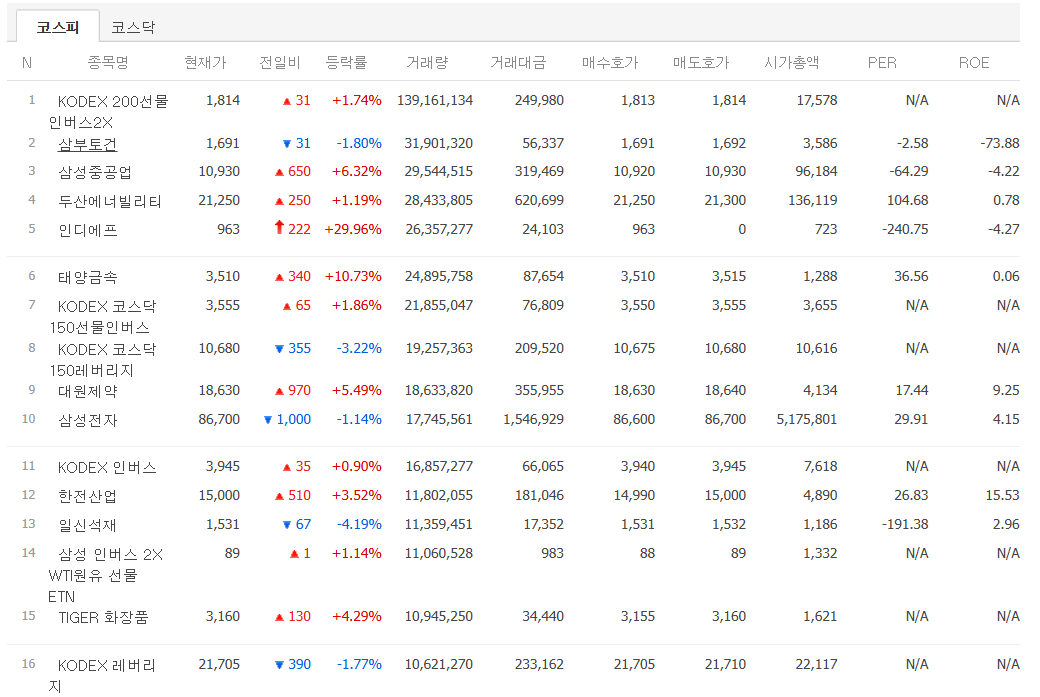Open the 일신석재 stock link
The height and width of the screenshot is (697, 1040).
[88, 525]
